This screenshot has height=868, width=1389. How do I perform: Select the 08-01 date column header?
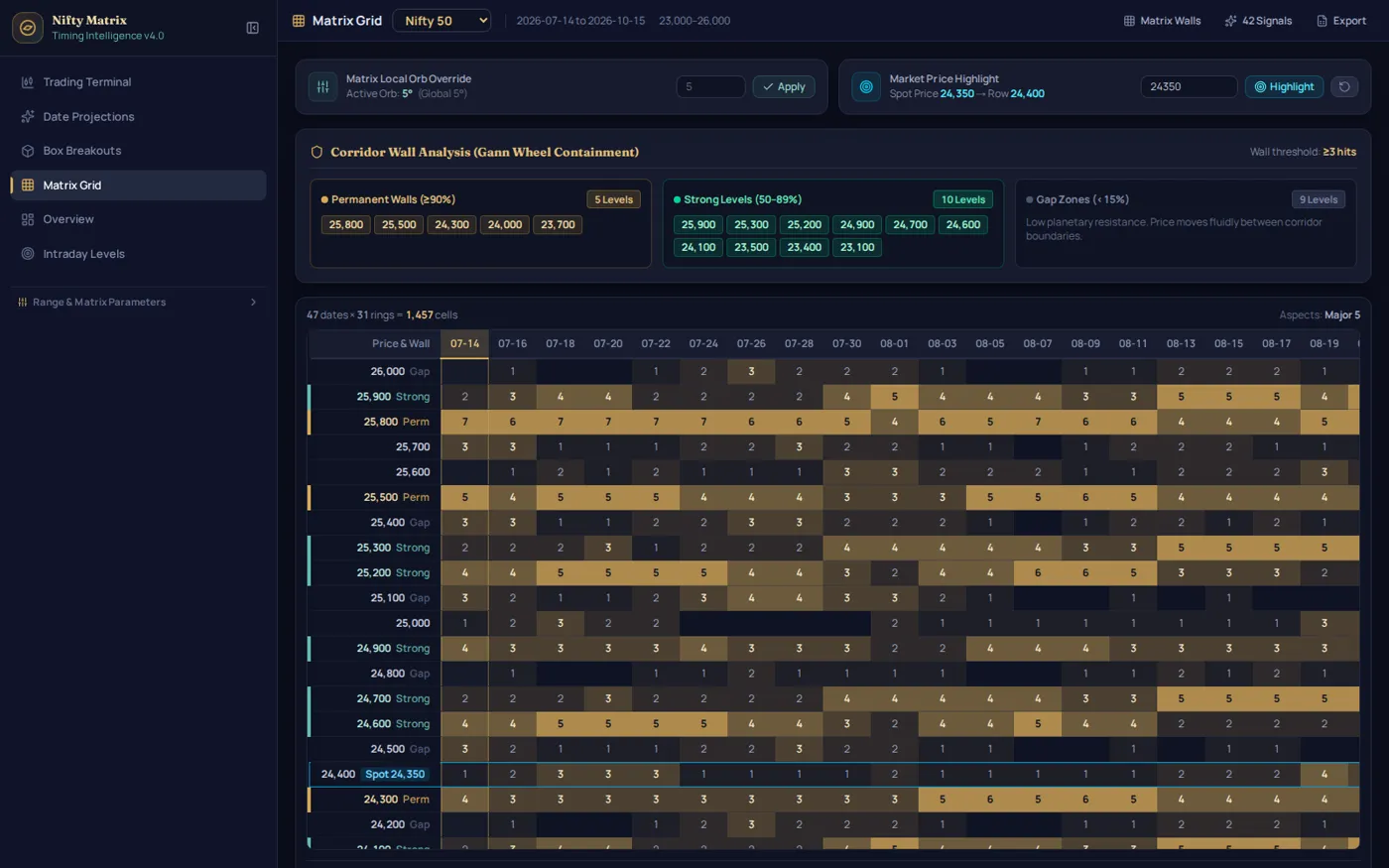coord(894,344)
